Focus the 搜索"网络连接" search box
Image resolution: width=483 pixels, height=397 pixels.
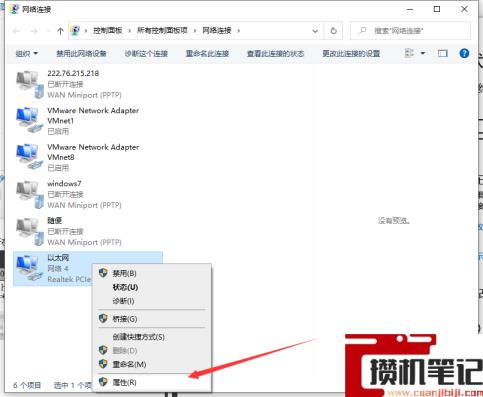point(410,31)
